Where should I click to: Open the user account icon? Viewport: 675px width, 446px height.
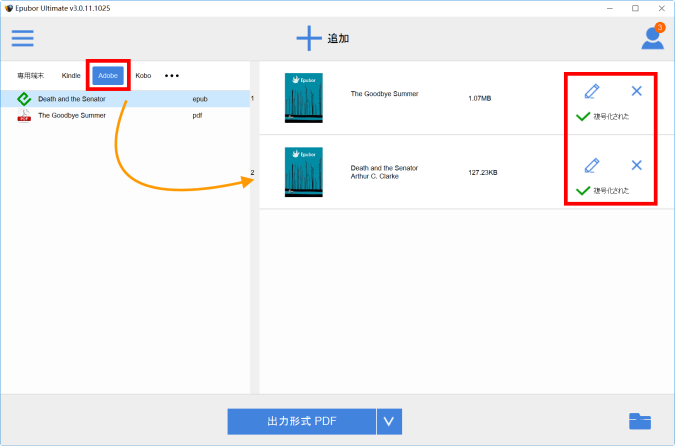[x=652, y=39]
